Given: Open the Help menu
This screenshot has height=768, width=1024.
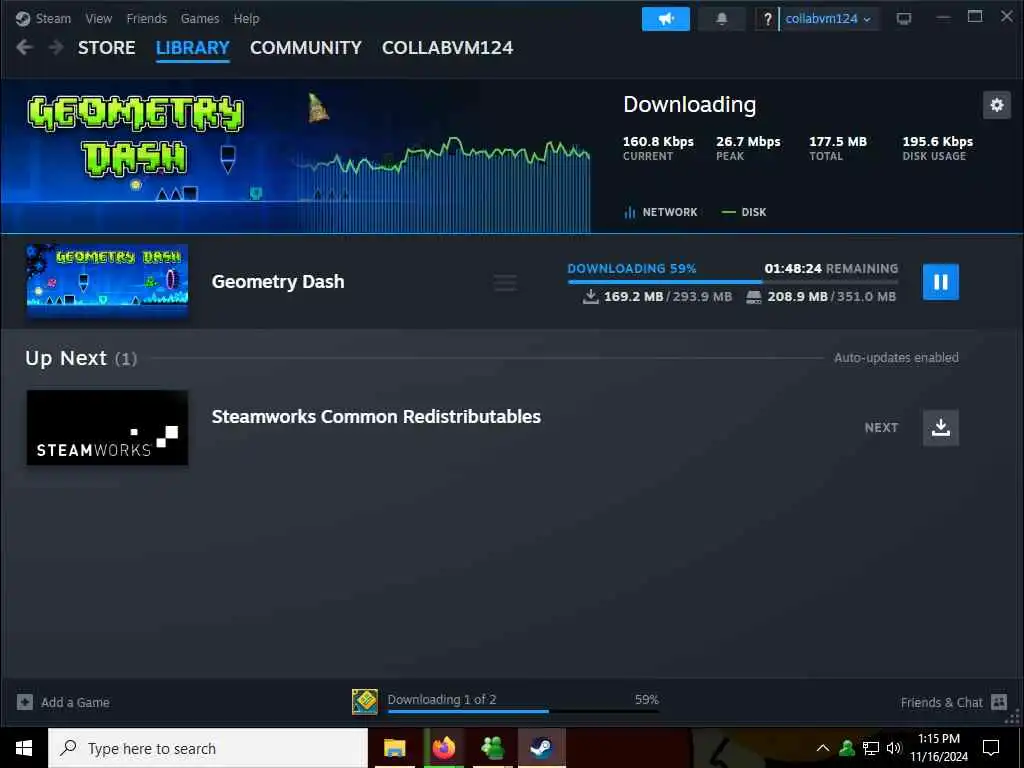Looking at the screenshot, I should (x=246, y=18).
